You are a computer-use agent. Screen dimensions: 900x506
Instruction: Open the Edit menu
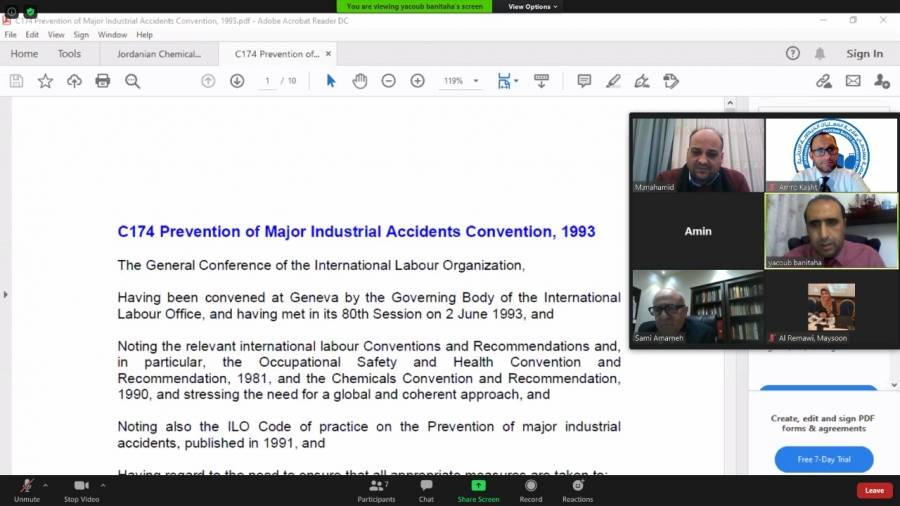(33, 35)
